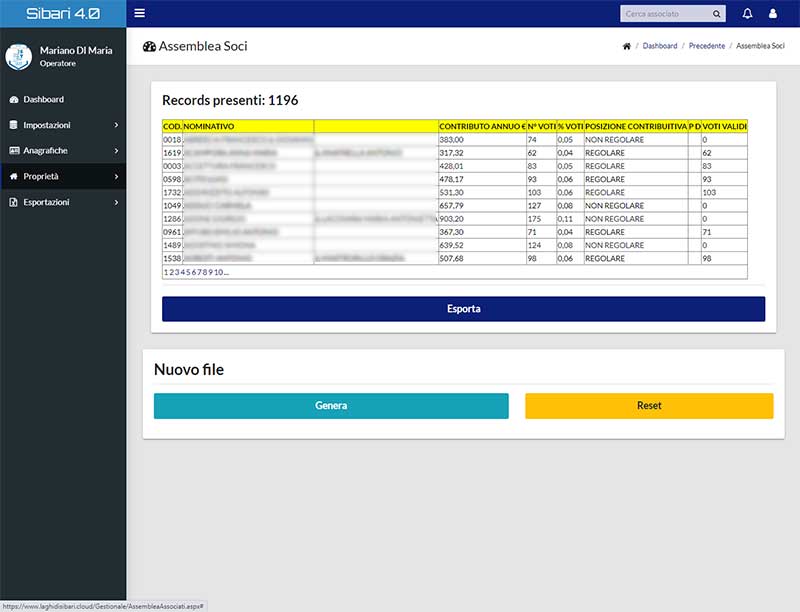This screenshot has height=612, width=800.
Task: Open the Anagrafiche sidebar menu
Action: (x=63, y=151)
